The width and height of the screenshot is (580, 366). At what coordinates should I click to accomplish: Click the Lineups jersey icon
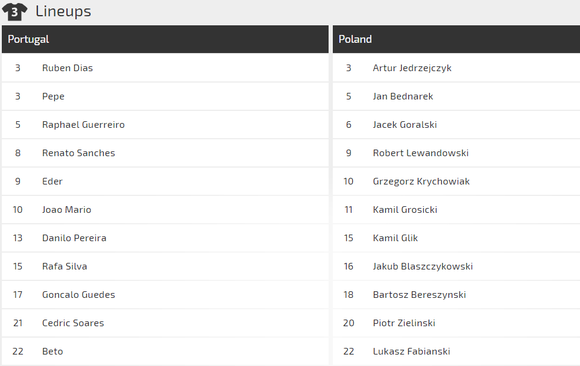point(14,11)
